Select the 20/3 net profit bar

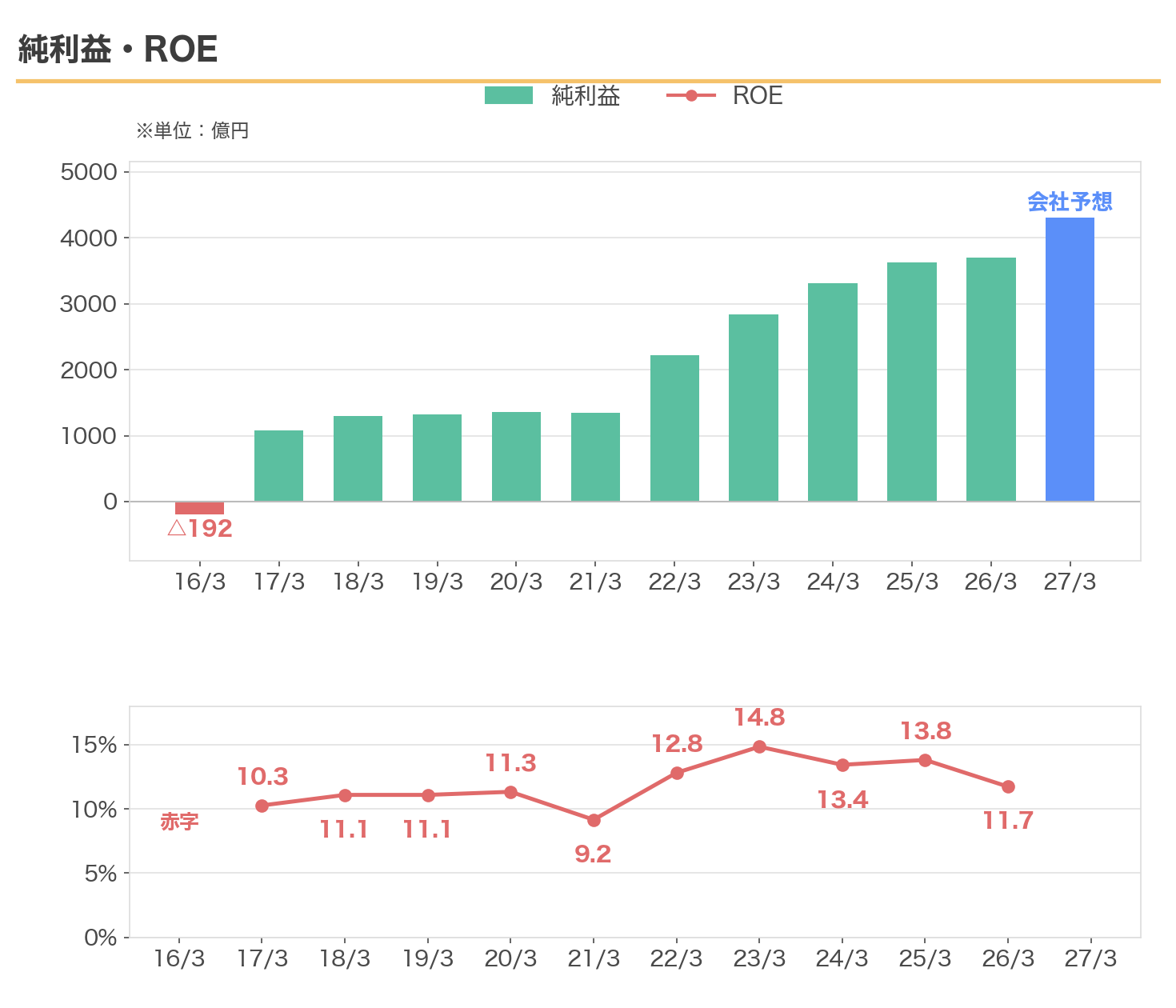(x=516, y=457)
